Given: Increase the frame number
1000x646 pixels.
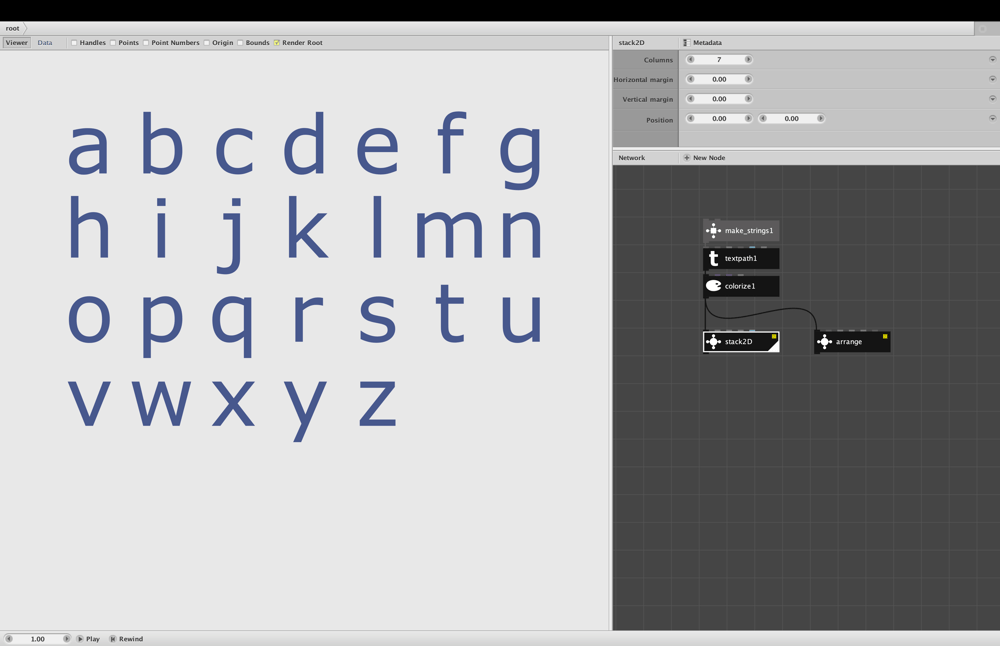Looking at the screenshot, I should tap(66, 638).
